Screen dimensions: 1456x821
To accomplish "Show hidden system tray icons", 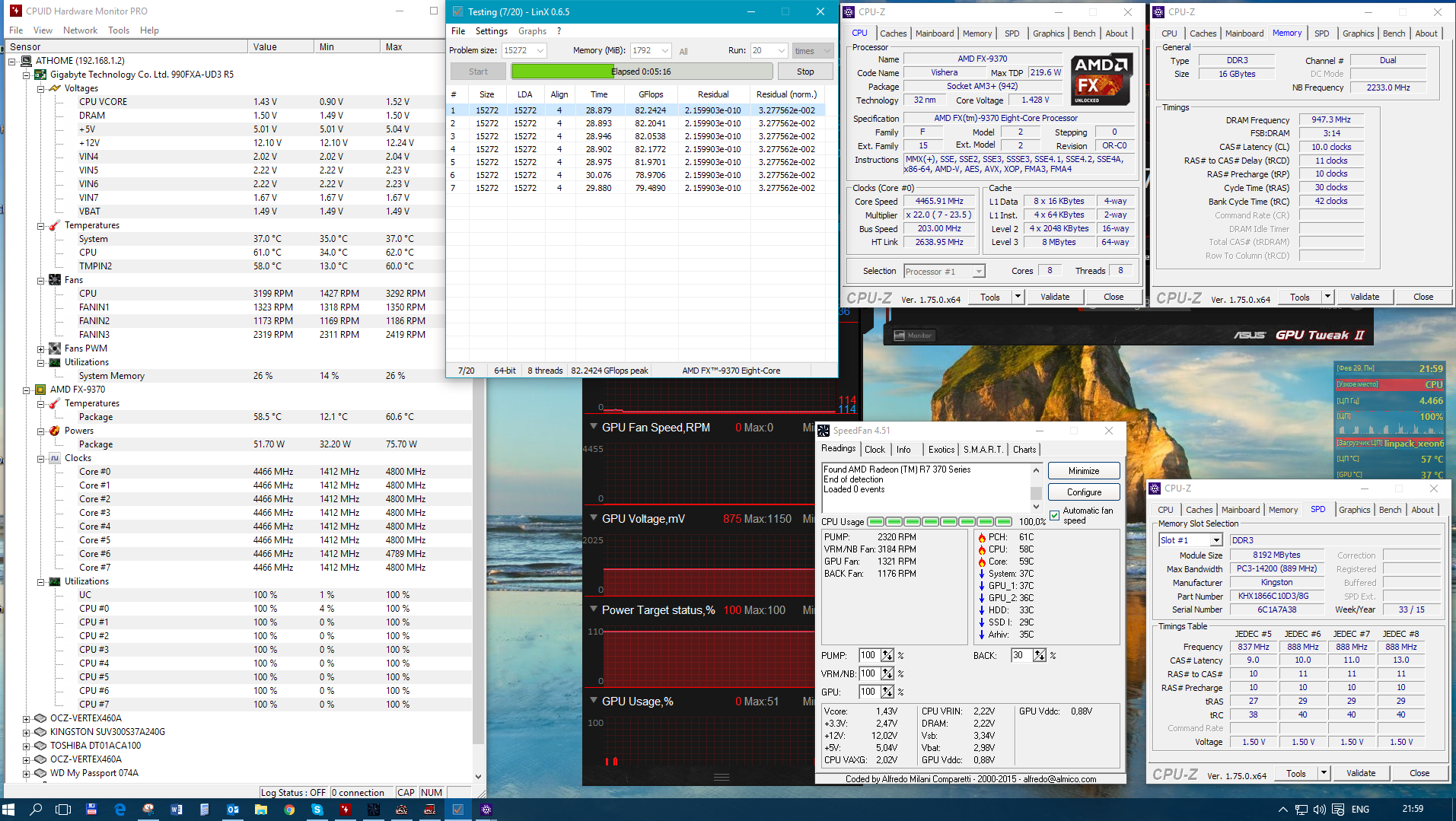I will pos(1282,810).
